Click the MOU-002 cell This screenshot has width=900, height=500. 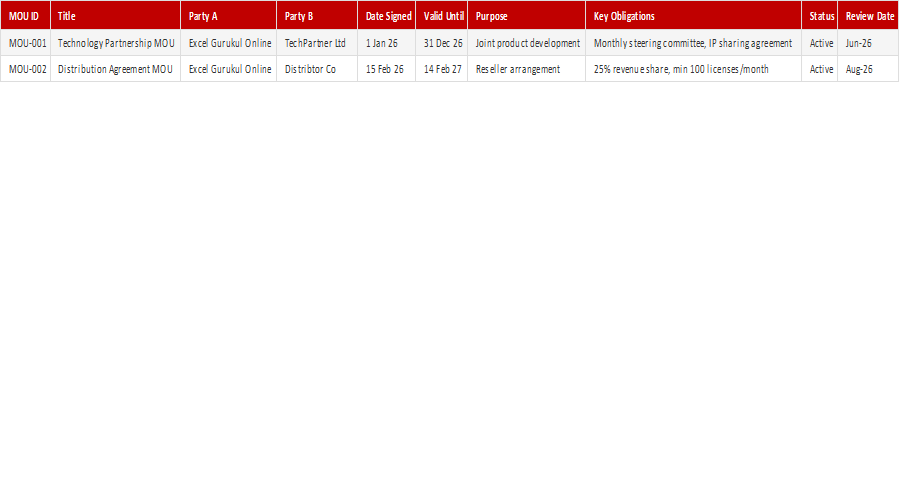coord(25,69)
